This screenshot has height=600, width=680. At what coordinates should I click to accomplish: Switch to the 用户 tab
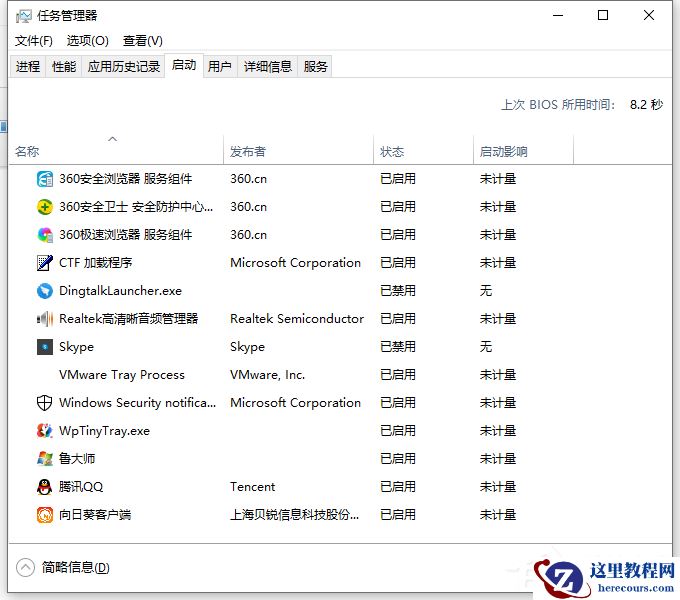220,66
